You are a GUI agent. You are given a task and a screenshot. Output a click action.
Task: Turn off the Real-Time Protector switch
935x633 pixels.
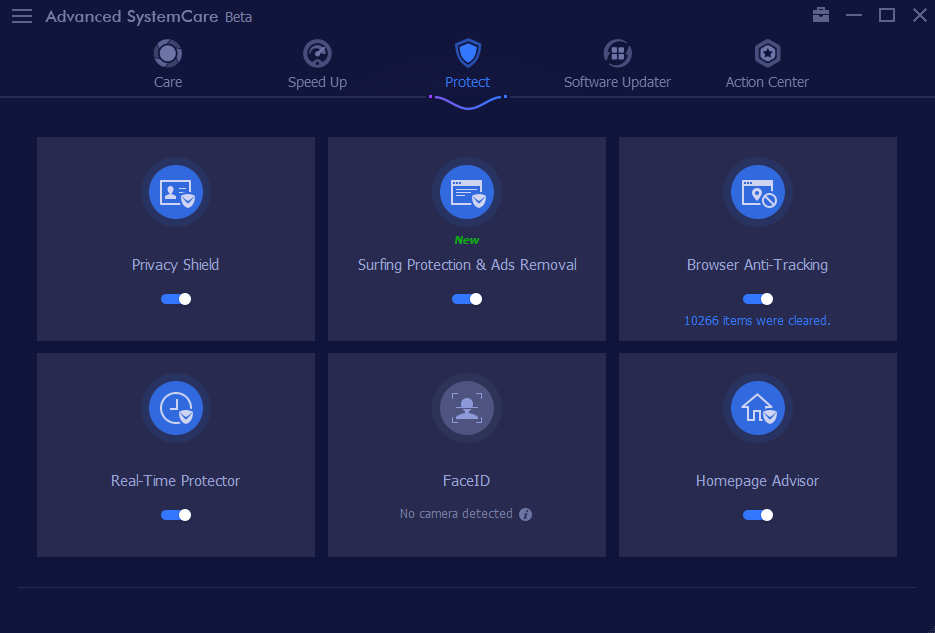coord(176,515)
